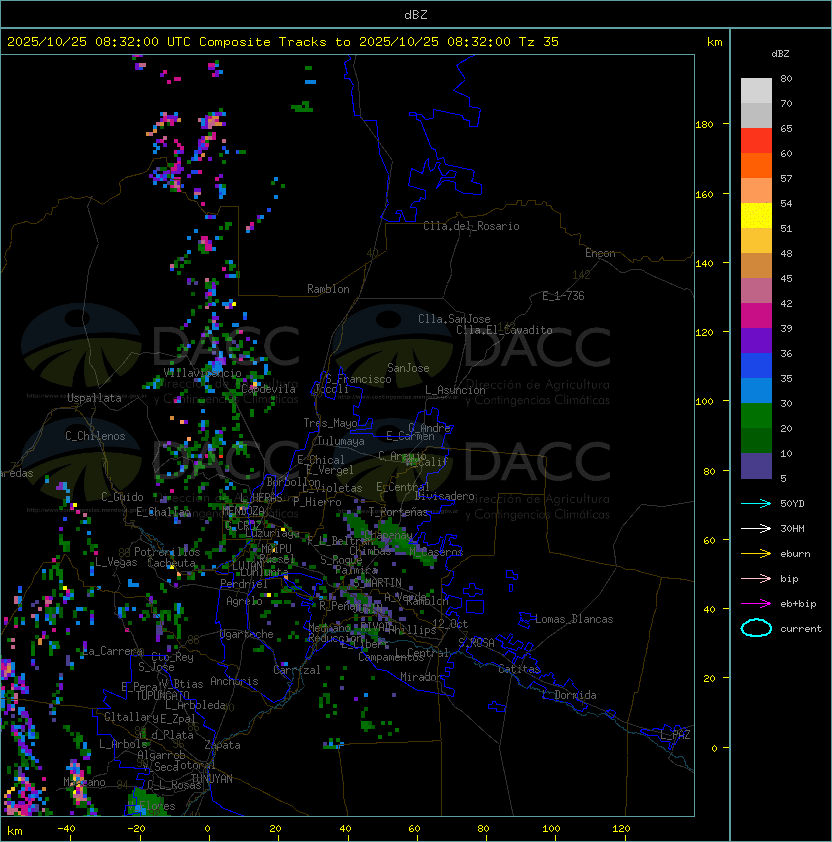Click the cyan ellipse 'current' legend icon
The width and height of the screenshot is (832, 842).
point(756,628)
